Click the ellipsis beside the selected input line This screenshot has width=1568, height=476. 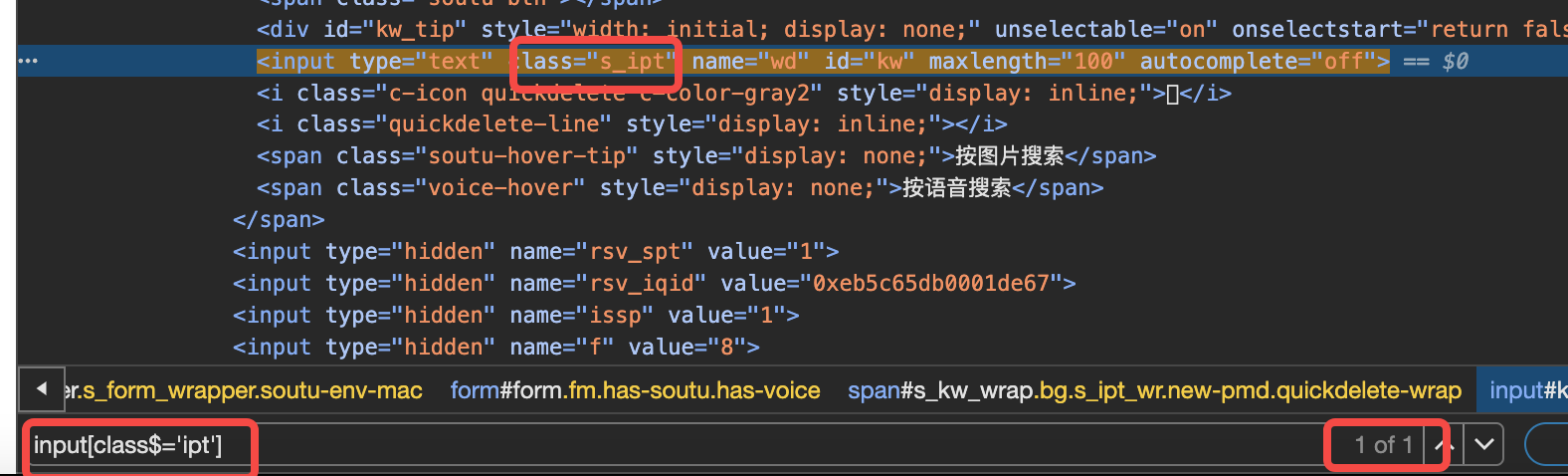click(28, 61)
